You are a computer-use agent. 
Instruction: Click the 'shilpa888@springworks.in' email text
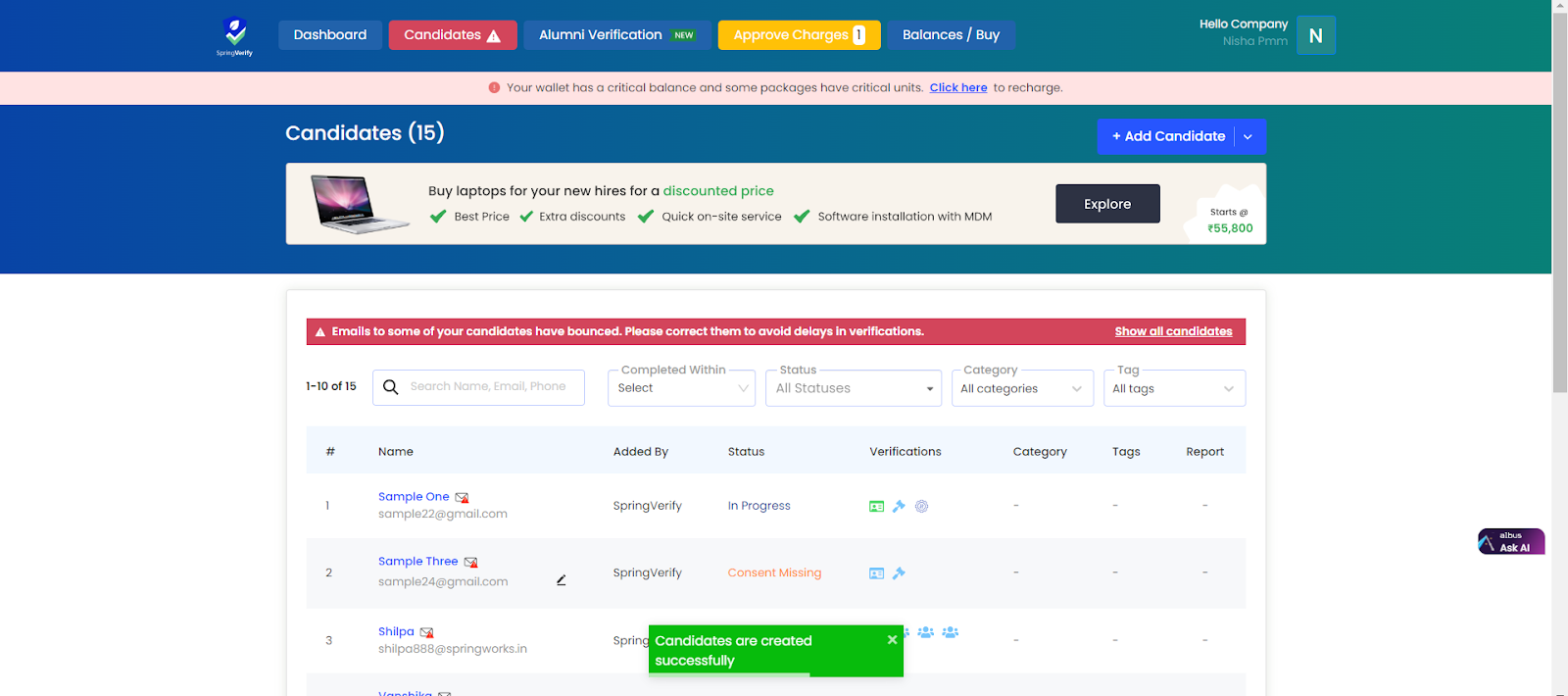pyautogui.click(x=453, y=649)
